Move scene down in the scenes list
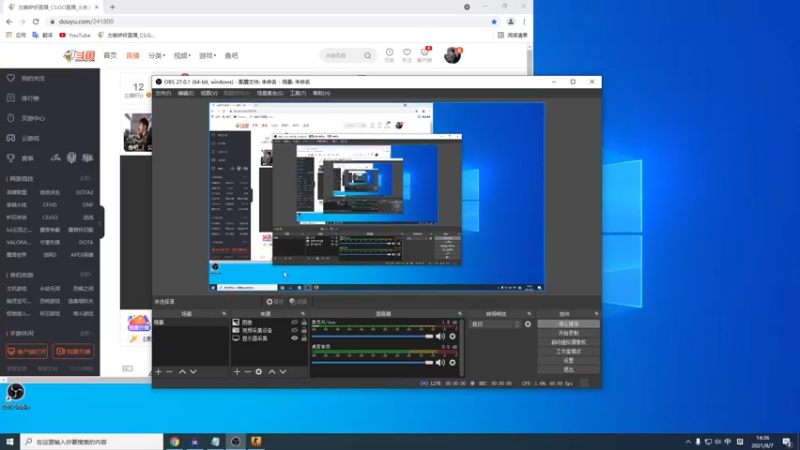The image size is (800, 450). [193, 372]
